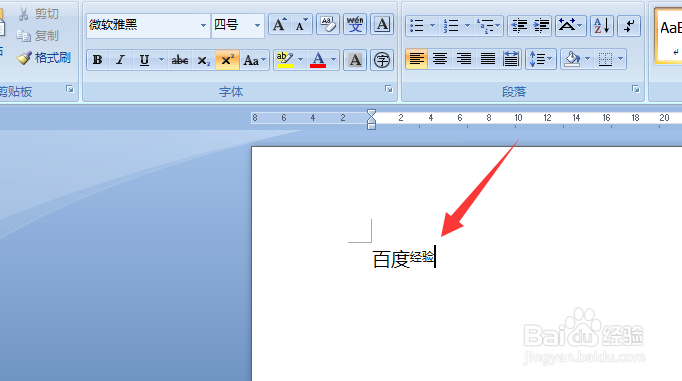Open Enclose Characters (字) tool
This screenshot has height=381, width=682.
(x=382, y=60)
